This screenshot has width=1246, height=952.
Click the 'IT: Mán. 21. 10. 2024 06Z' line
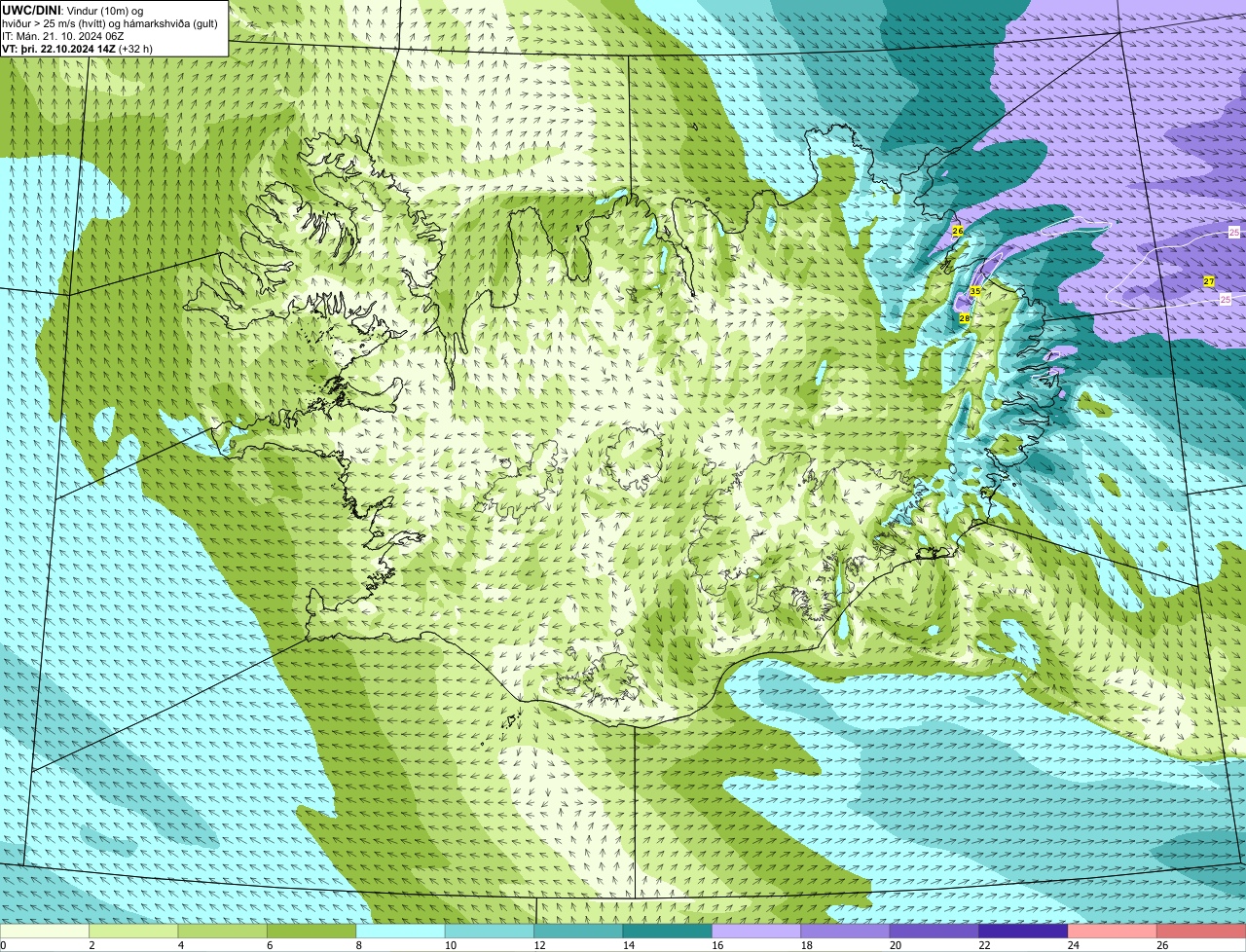click(62, 36)
